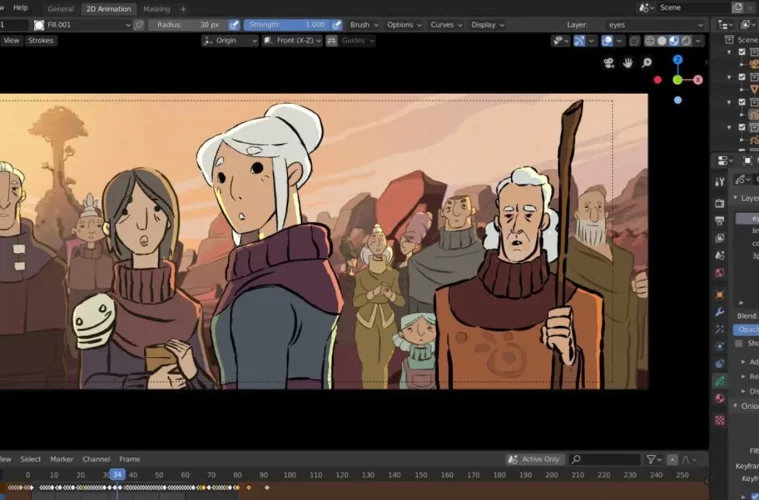Open the Brush settings popover
The height and width of the screenshot is (500, 759).
pyautogui.click(x=364, y=25)
